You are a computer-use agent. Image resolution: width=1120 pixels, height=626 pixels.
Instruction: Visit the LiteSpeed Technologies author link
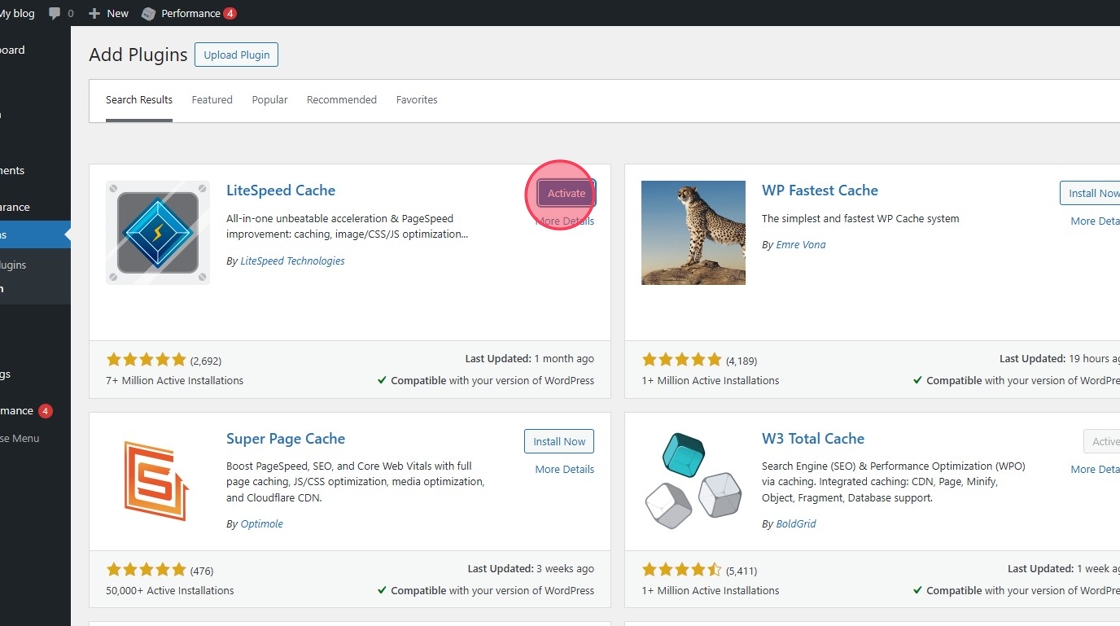click(x=292, y=261)
